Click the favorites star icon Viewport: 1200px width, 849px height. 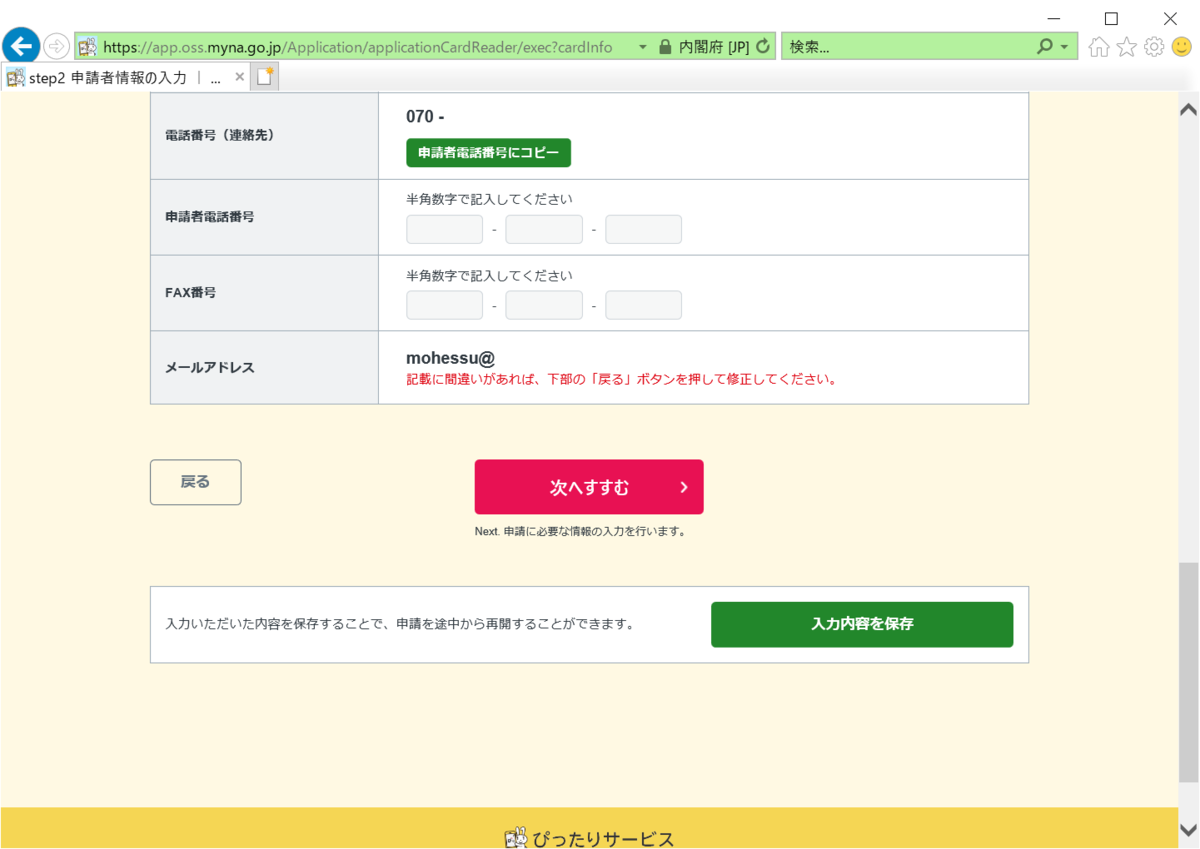coord(1127,47)
